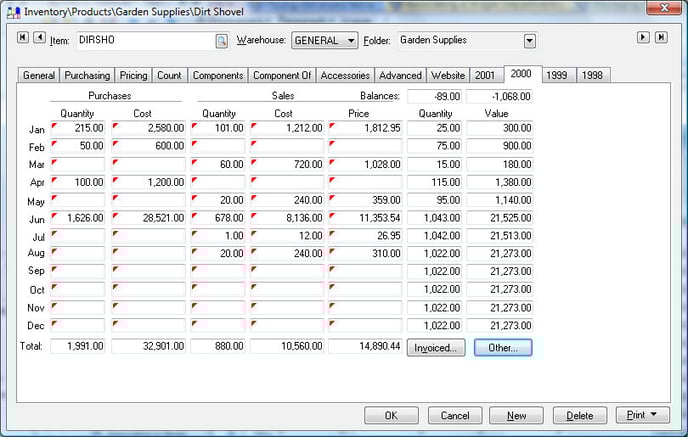Go to next record arrow
The width and height of the screenshot is (688, 437).
(x=643, y=37)
